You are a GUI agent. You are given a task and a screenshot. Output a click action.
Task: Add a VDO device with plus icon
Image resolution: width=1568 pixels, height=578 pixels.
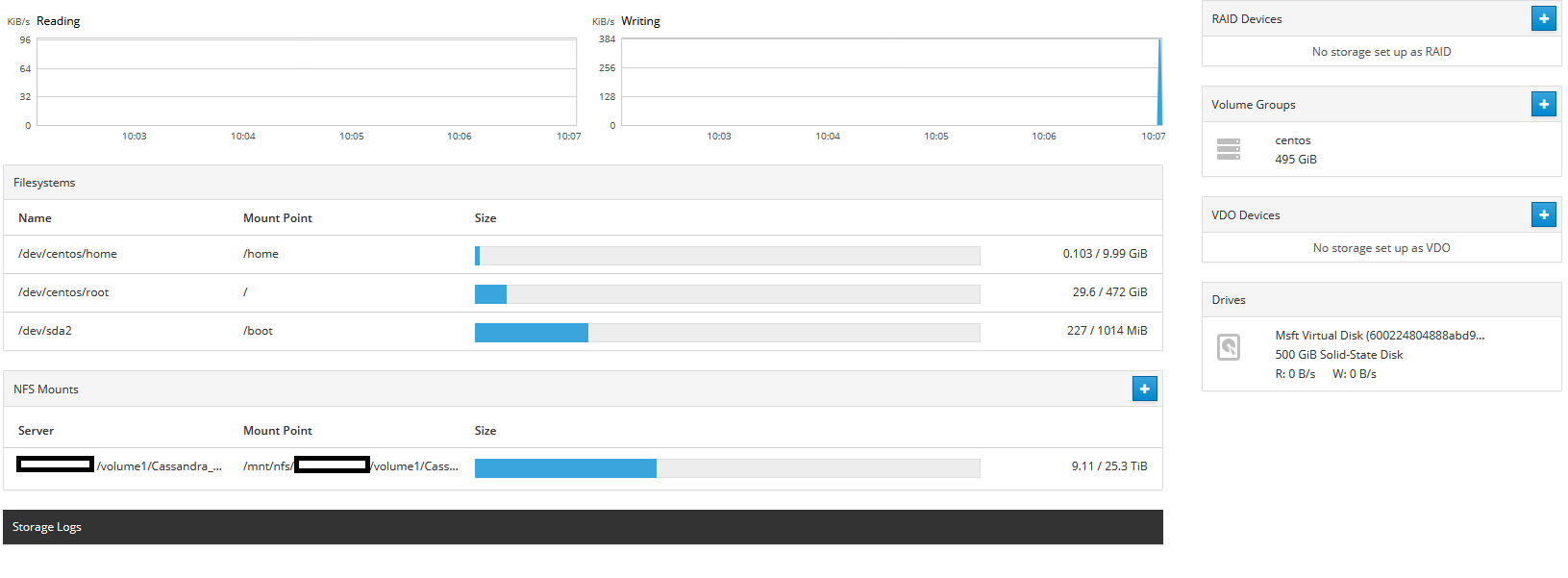click(x=1543, y=214)
